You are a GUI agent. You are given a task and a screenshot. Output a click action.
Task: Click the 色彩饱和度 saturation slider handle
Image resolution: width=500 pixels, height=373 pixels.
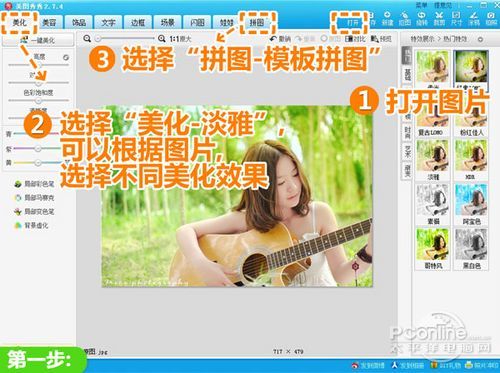click(x=38, y=100)
